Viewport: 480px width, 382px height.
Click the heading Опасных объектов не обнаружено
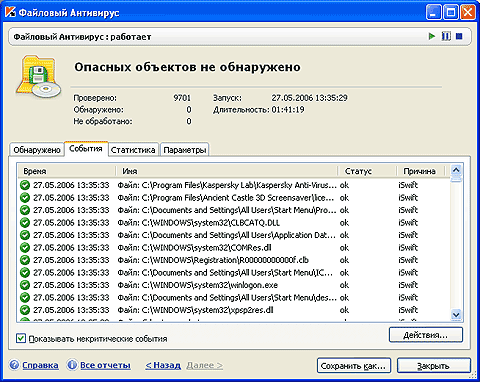click(187, 67)
